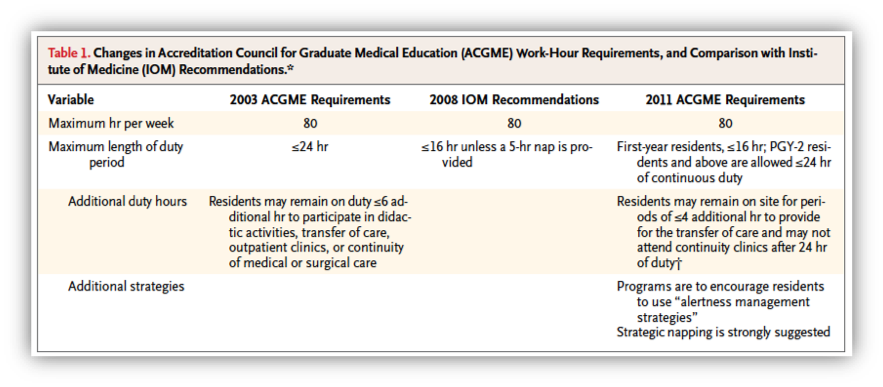Click the '≤4 additional hr' 2011 requirements text
The height and width of the screenshot is (387, 883).
[x=724, y=232]
